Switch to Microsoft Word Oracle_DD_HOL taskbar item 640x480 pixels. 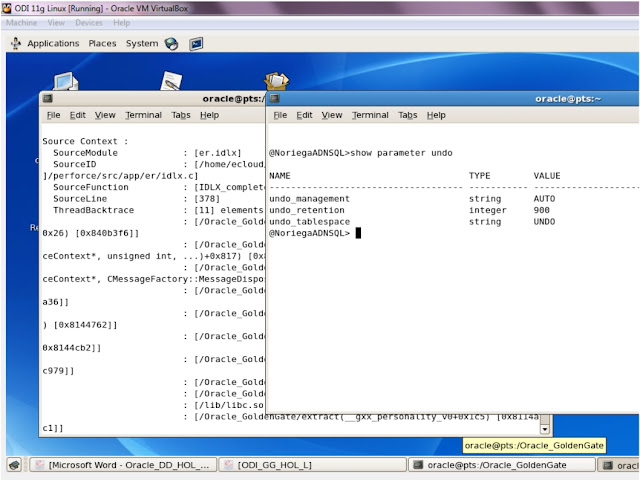pos(121,465)
